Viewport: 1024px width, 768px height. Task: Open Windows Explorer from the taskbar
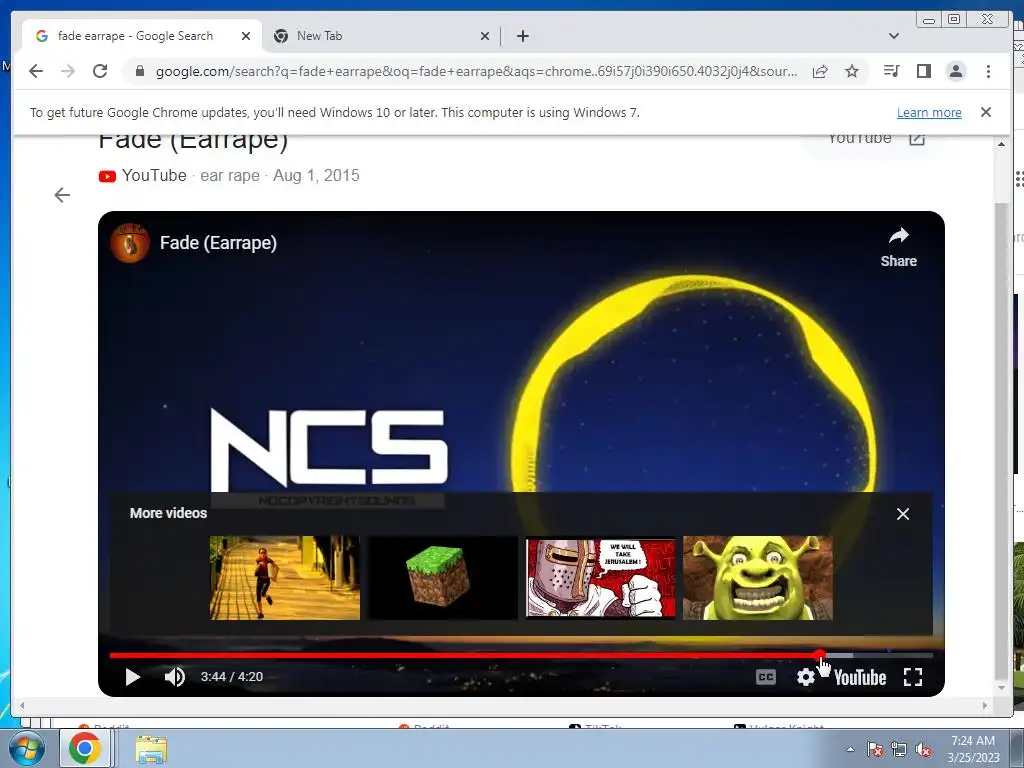click(151, 748)
